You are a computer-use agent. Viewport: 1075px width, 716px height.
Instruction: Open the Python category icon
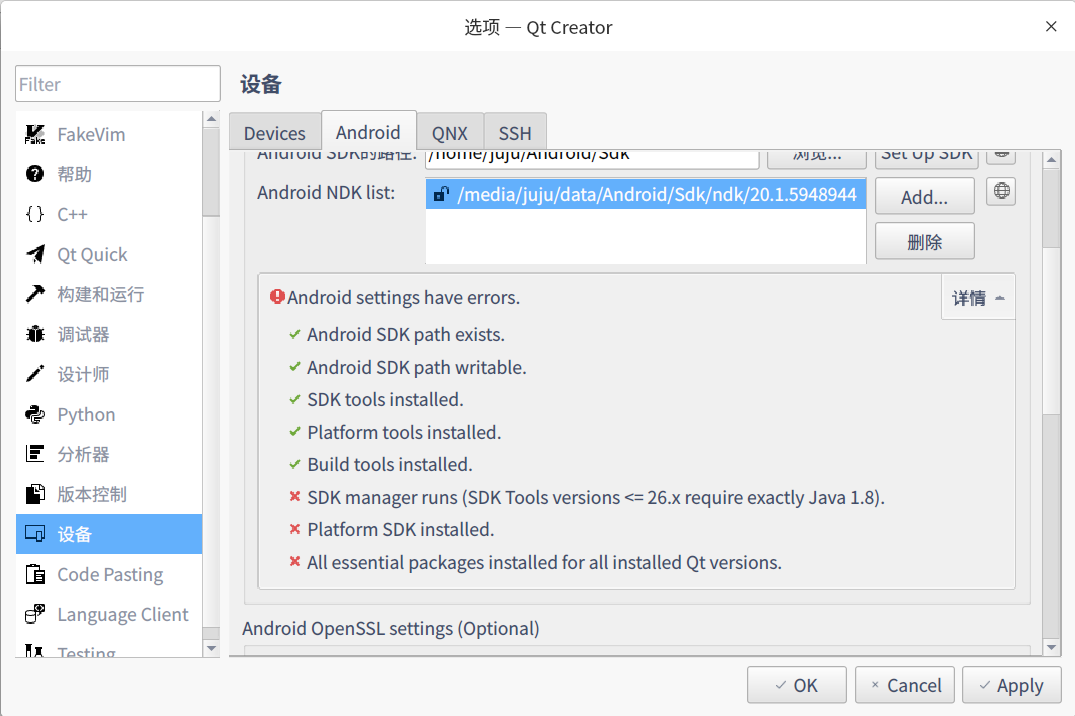[x=35, y=414]
